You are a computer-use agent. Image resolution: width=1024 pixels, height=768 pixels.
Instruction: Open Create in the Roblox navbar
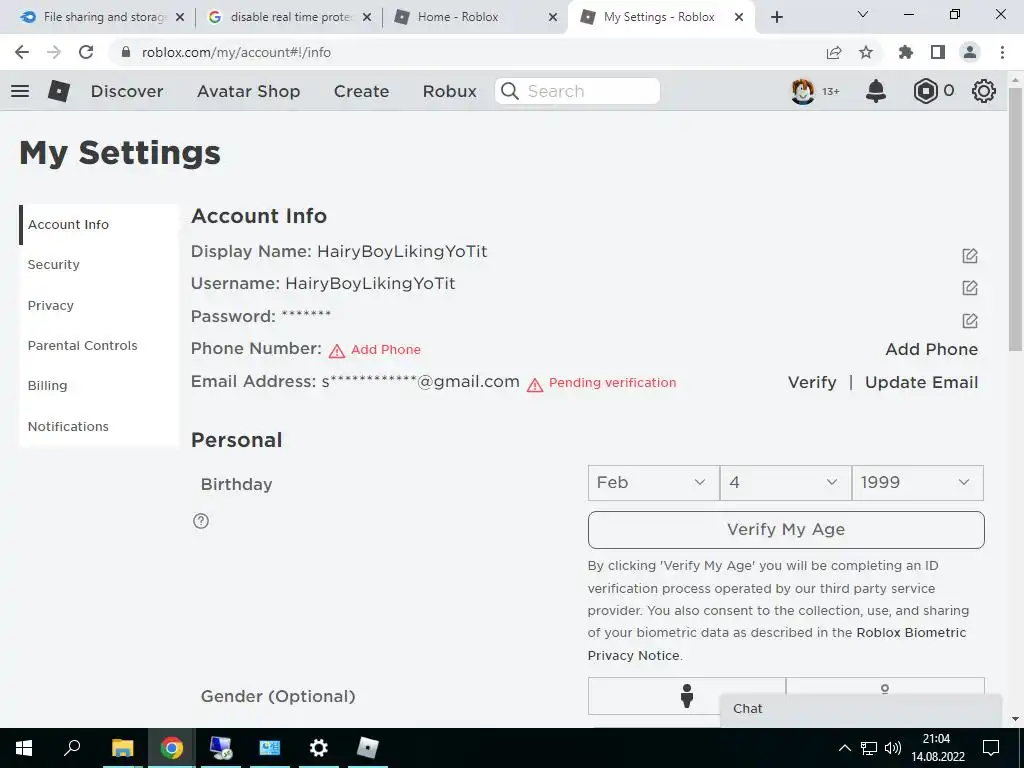coord(361,91)
